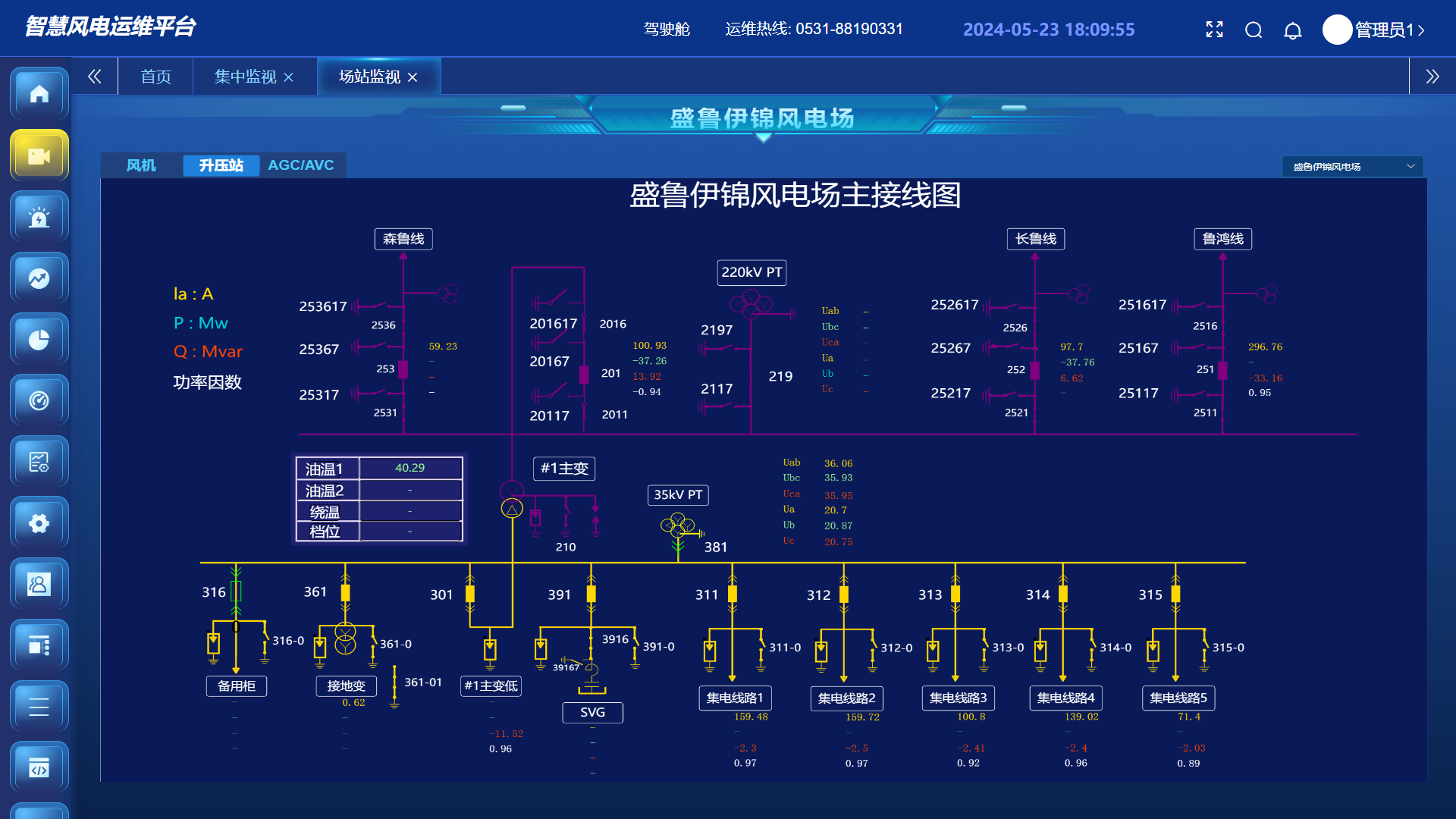Open the alarm siren sidebar icon
1456x819 pixels.
tap(39, 217)
